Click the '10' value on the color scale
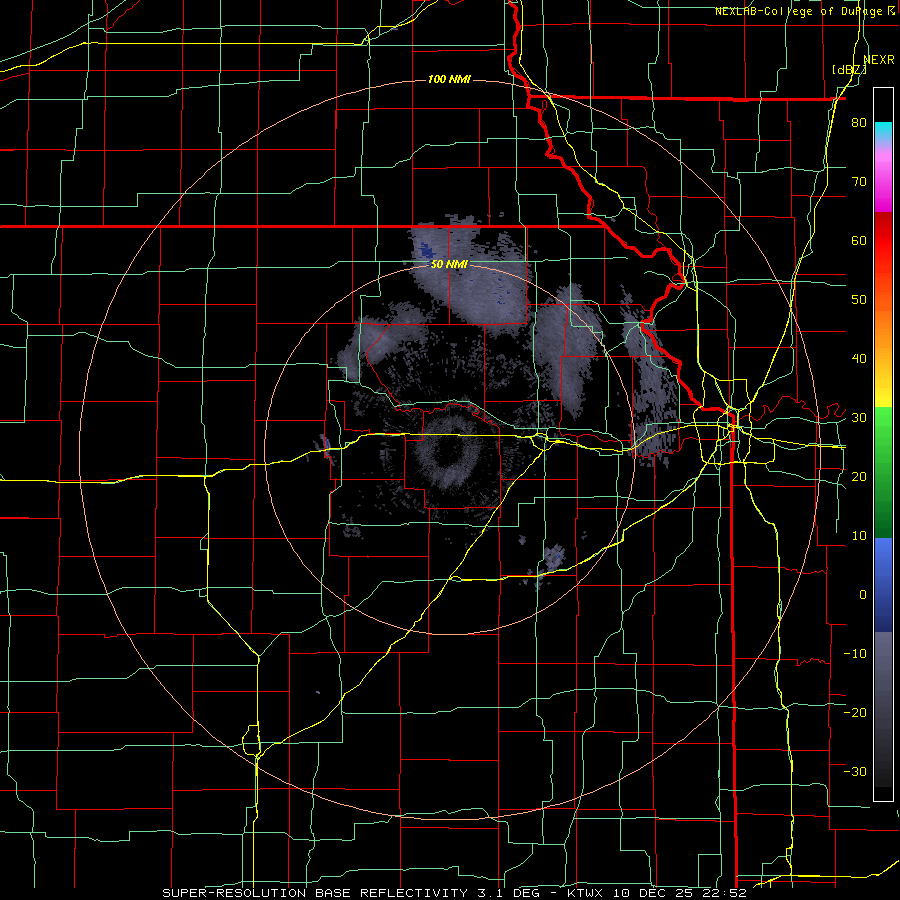The width and height of the screenshot is (900, 900). [x=859, y=536]
